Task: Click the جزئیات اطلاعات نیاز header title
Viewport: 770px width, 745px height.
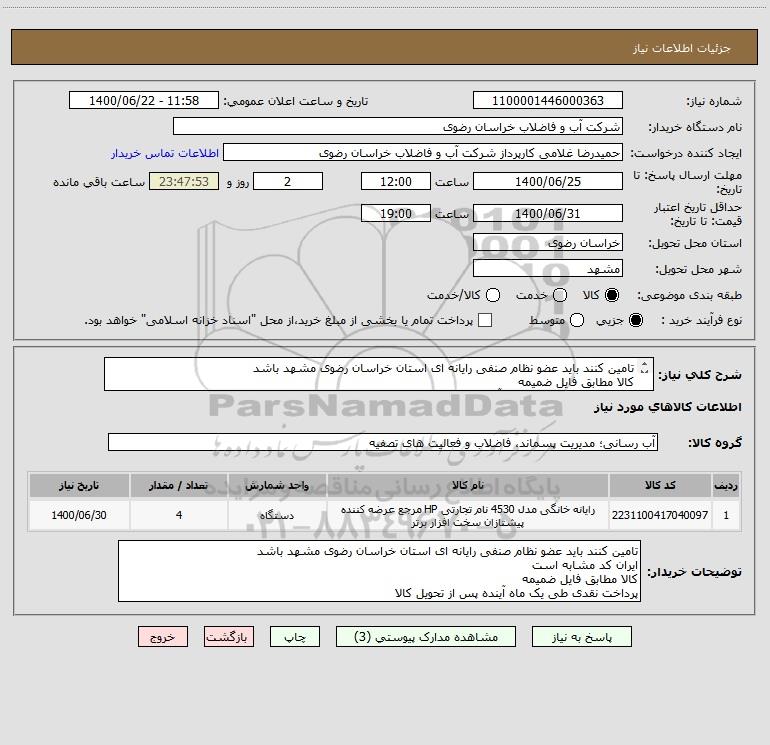Action: (681, 48)
